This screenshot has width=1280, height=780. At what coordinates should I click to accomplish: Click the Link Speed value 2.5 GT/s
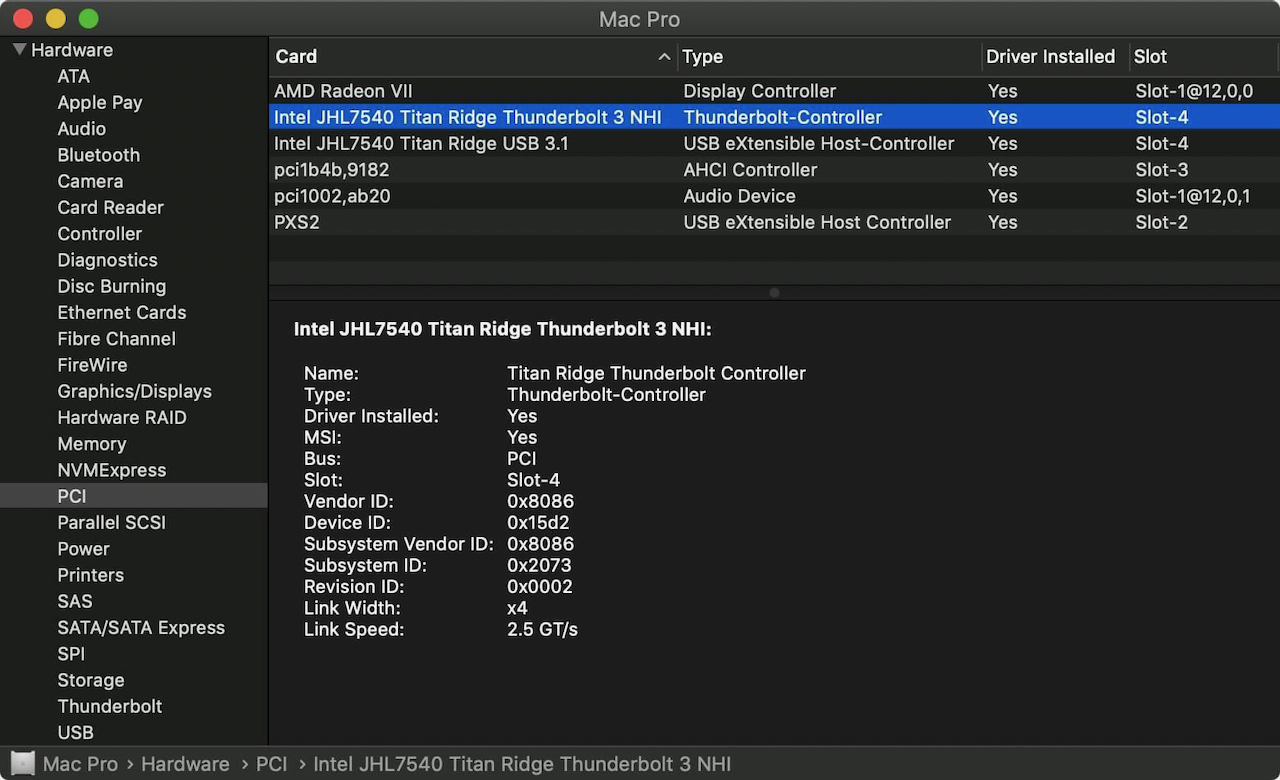point(542,630)
